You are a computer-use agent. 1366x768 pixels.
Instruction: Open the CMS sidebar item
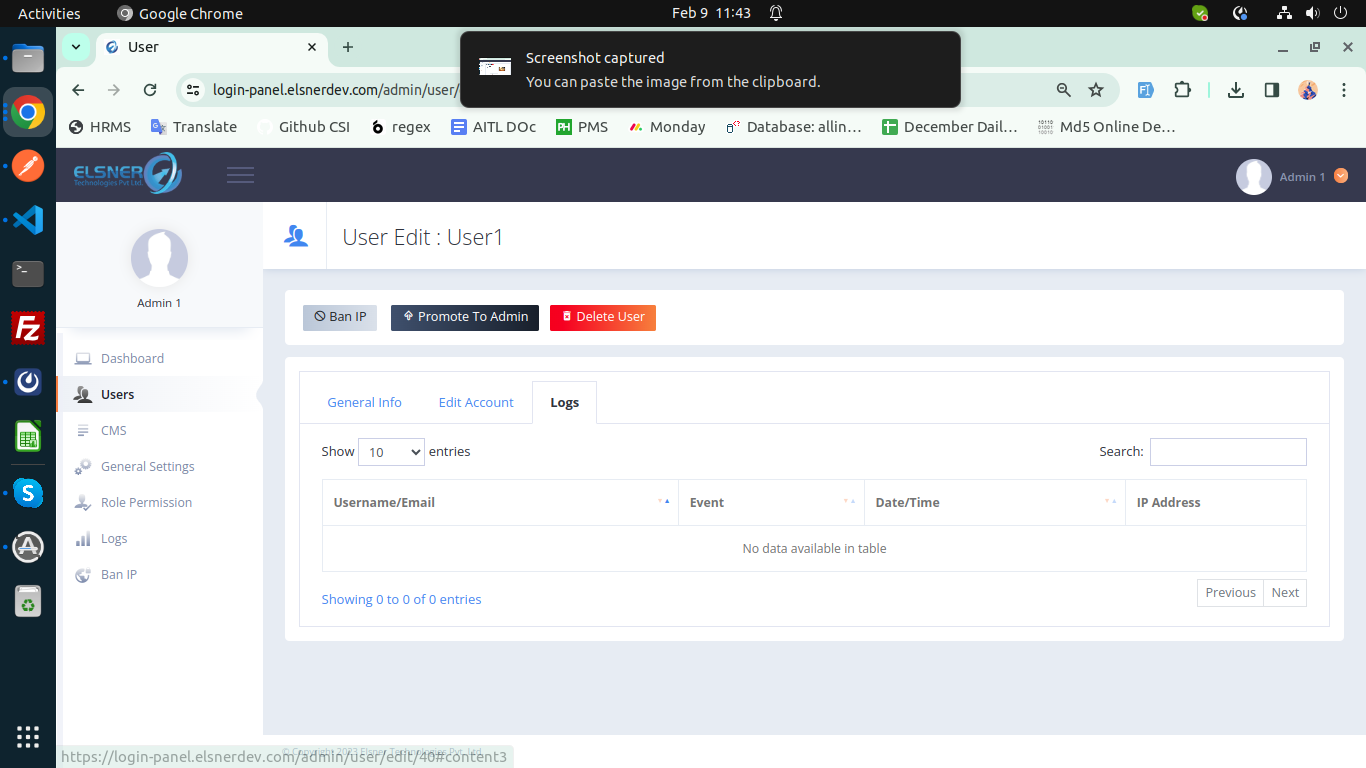pos(114,430)
